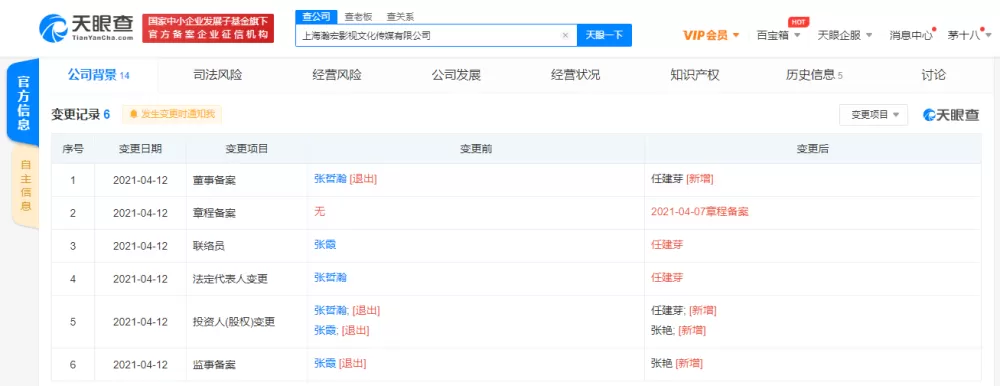This screenshot has width=1000, height=386.
Task: Expand the 天眼企服 menu
Action: pos(844,35)
